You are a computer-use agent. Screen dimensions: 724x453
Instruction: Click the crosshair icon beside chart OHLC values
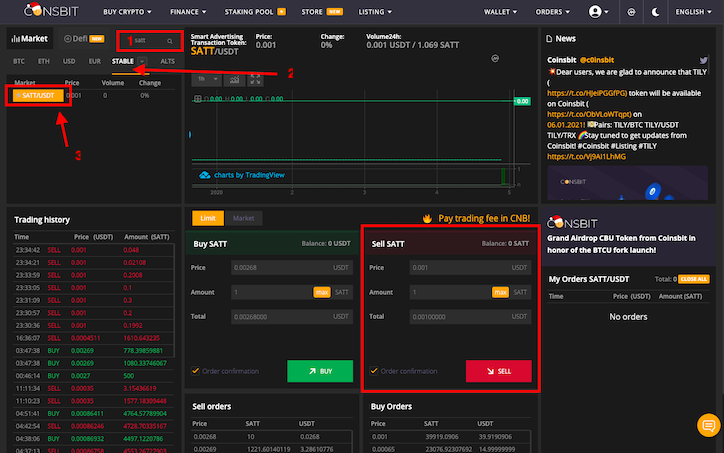198,99
